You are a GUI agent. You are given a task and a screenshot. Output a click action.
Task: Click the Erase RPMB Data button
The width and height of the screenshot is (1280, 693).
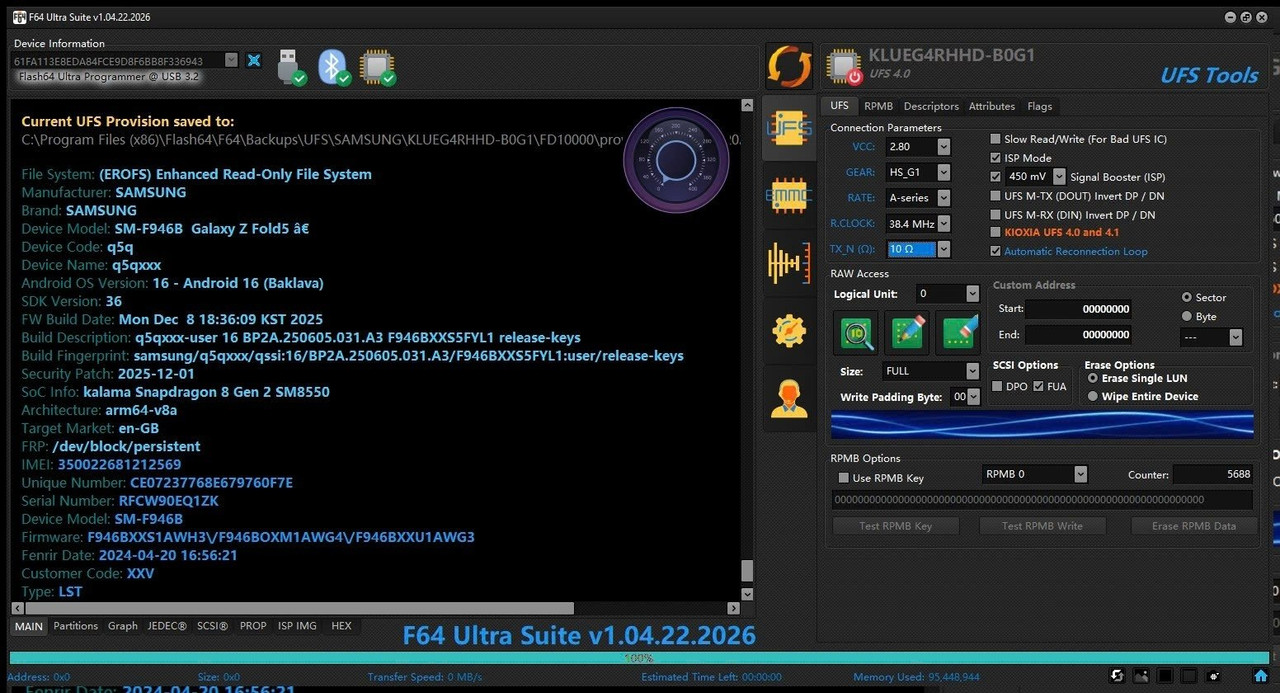[1193, 526]
